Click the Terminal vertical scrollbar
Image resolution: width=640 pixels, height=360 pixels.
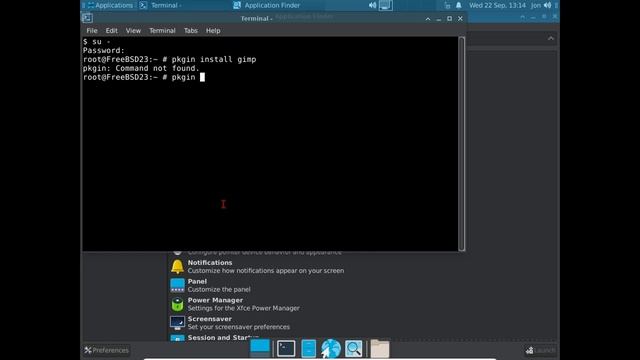tap(462, 144)
